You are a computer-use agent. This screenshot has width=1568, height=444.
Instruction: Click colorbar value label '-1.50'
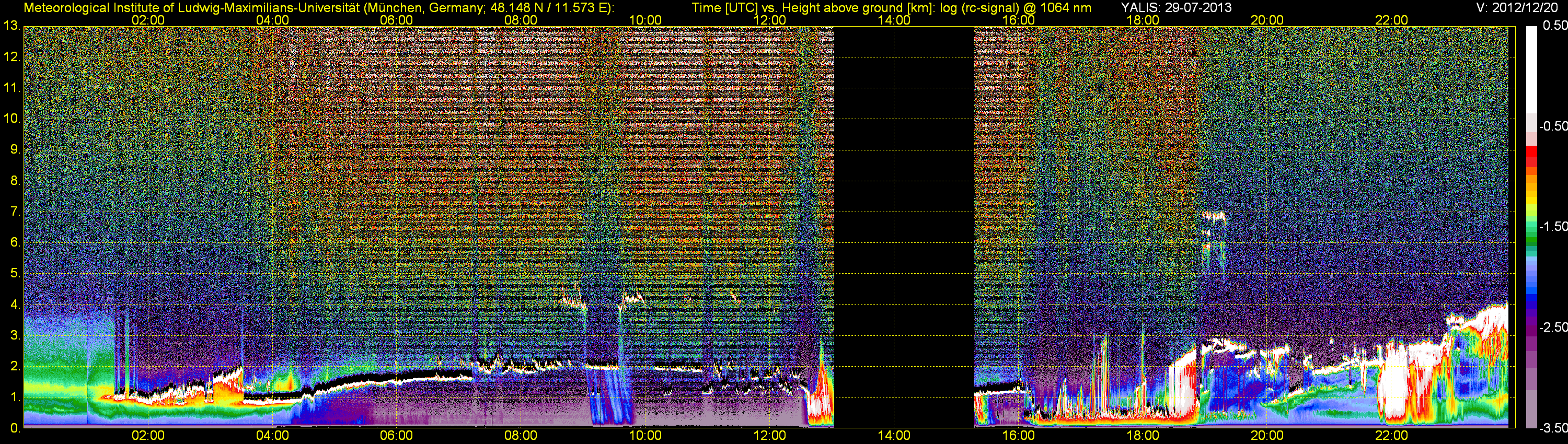[x=1553, y=226]
